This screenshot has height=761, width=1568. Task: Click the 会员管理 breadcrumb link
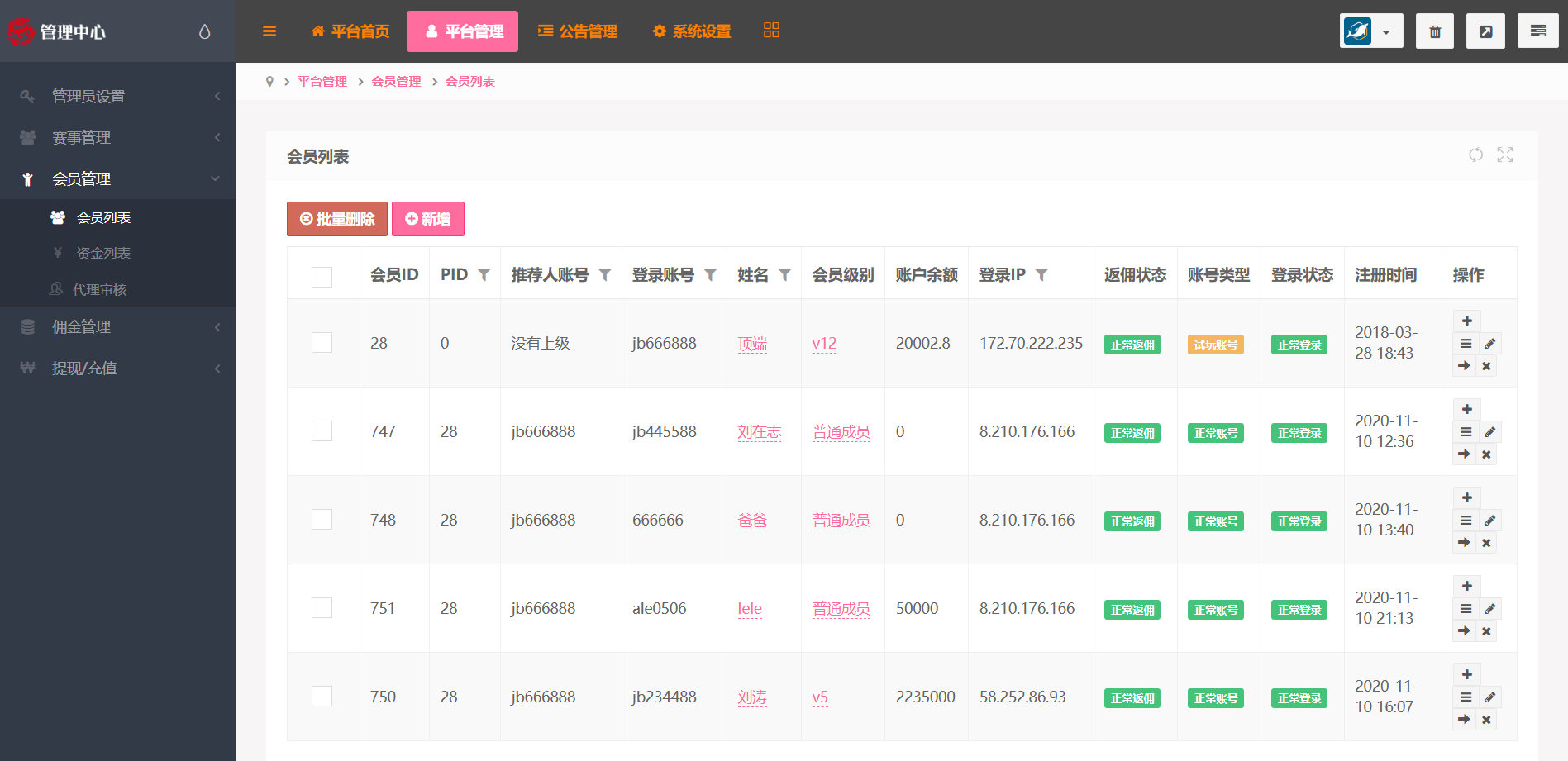click(x=397, y=82)
